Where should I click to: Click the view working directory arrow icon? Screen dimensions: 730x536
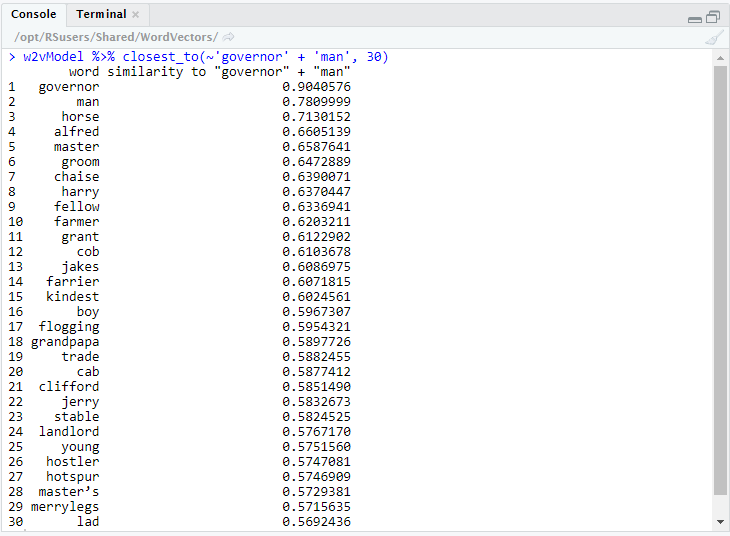229,37
